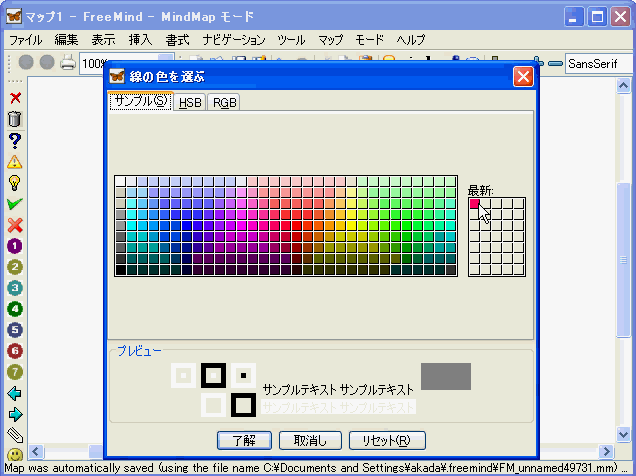Screen dimensions: 636x476
Task: Click the プレビュー section label
Action: tap(139, 351)
